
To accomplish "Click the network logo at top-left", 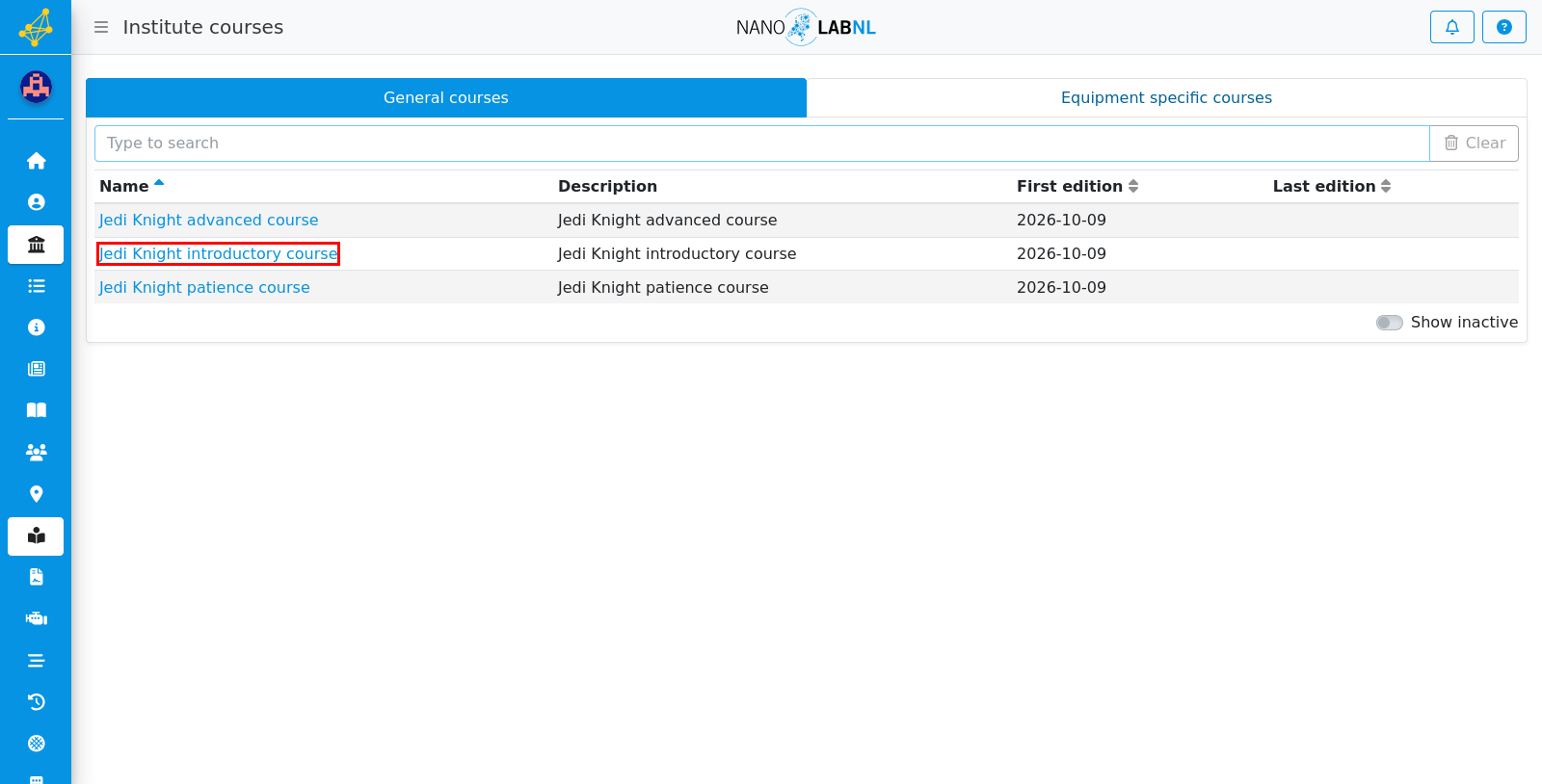I will (36, 27).
